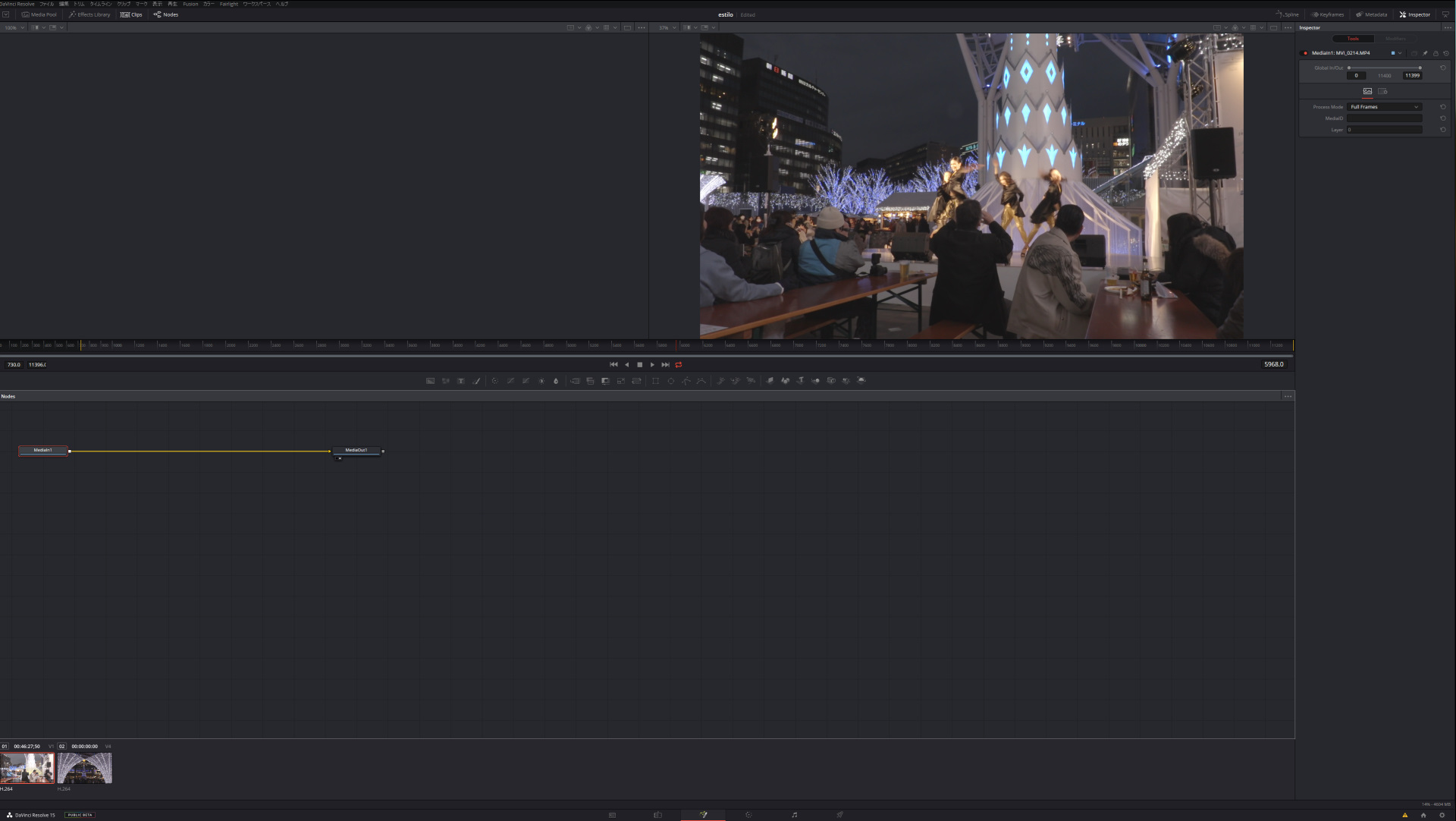Pin the MediaIn1 tool in Inspector
1456x821 pixels.
coord(1425,53)
